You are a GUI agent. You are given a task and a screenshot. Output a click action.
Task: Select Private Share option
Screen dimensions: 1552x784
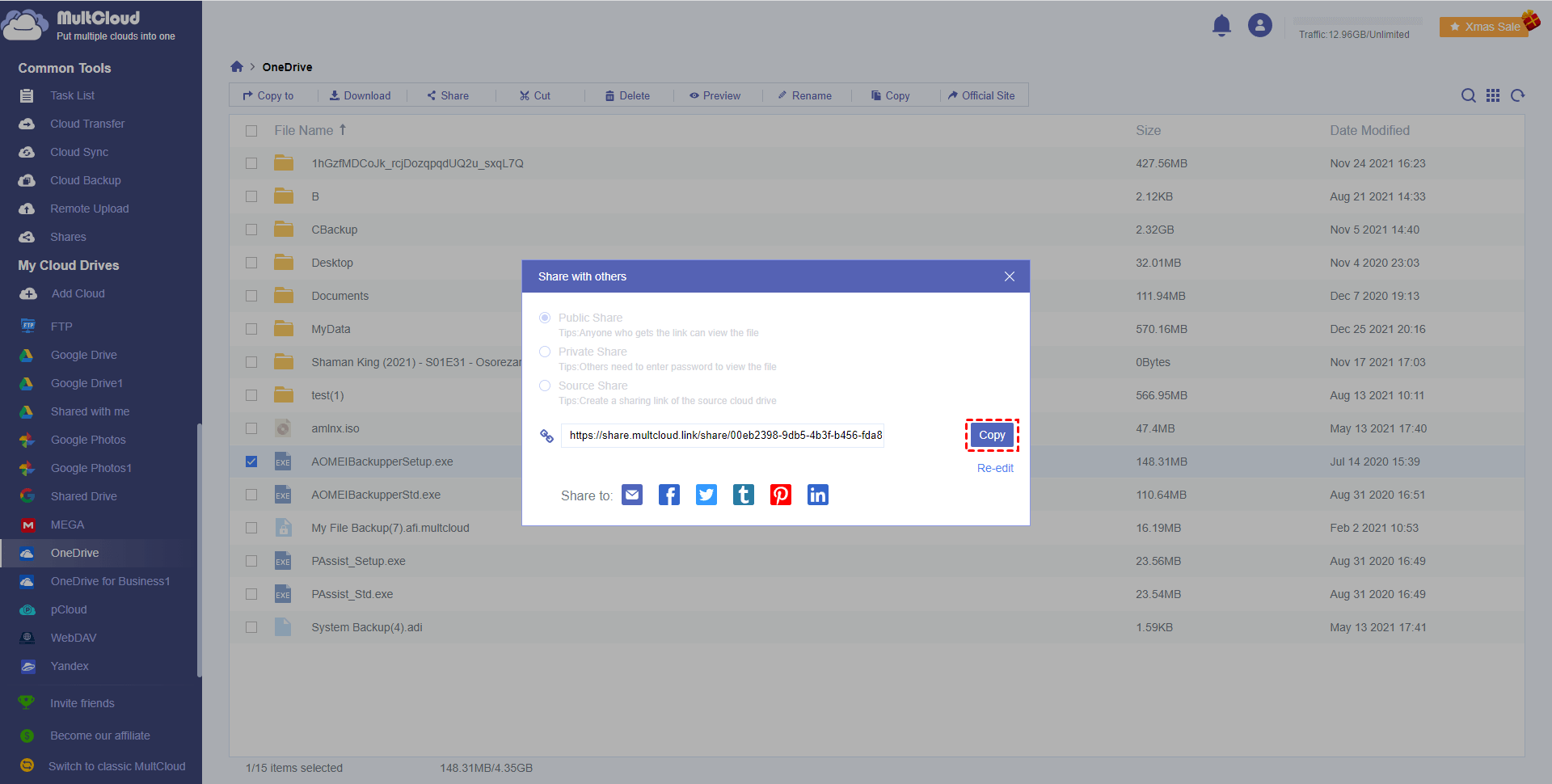pyautogui.click(x=545, y=352)
